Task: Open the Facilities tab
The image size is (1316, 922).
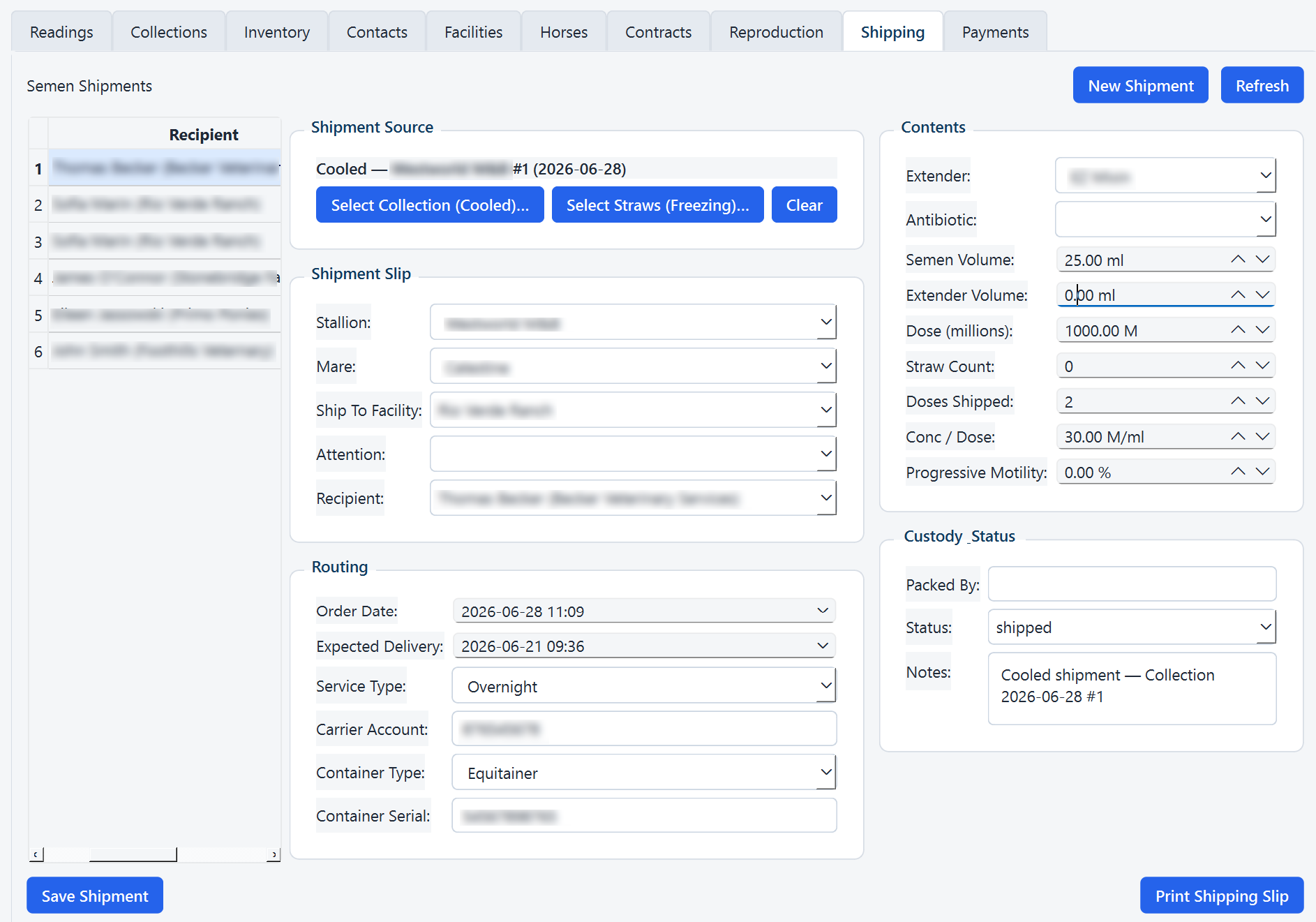Action: [474, 32]
